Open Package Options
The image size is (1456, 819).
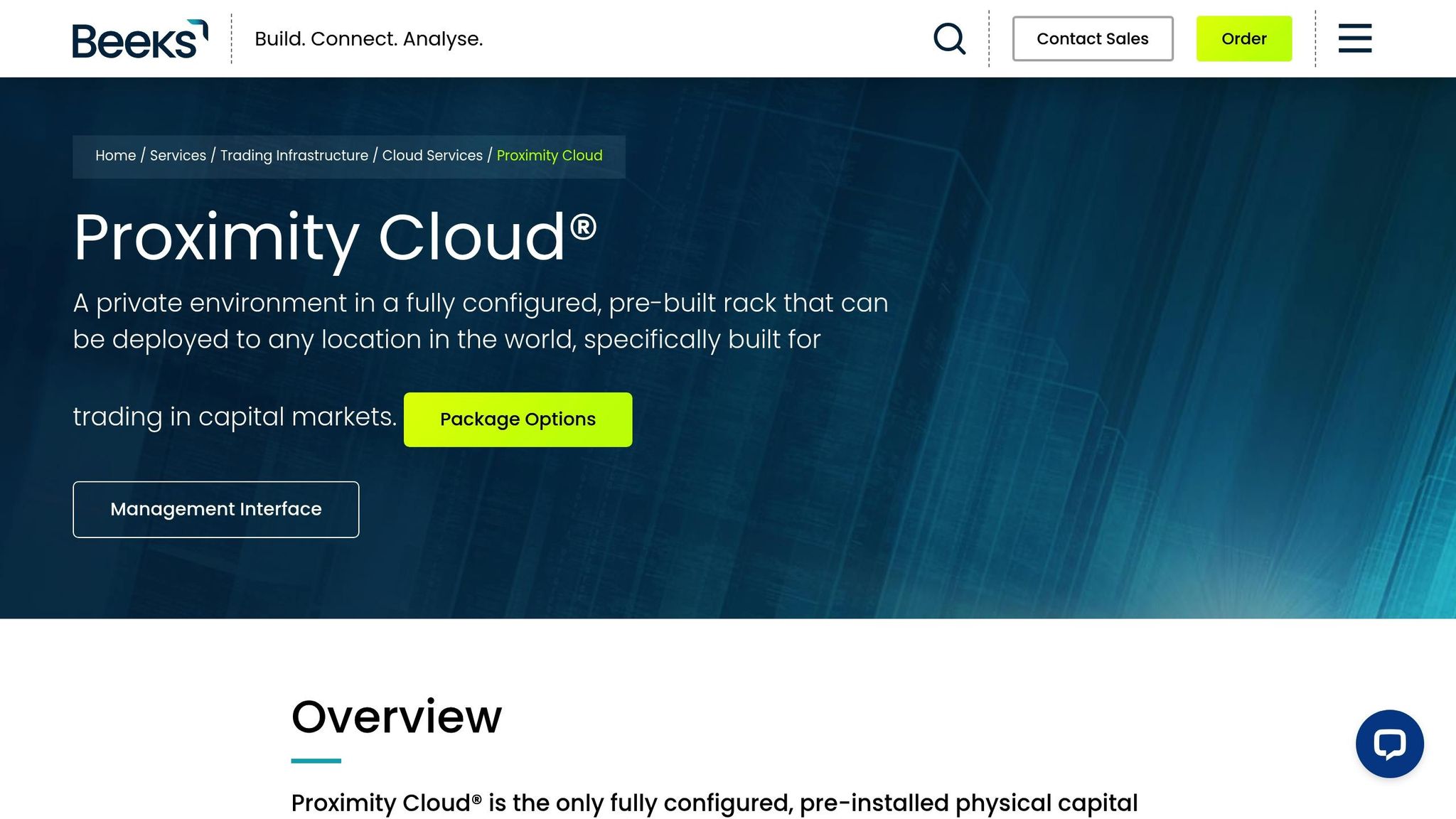click(518, 419)
